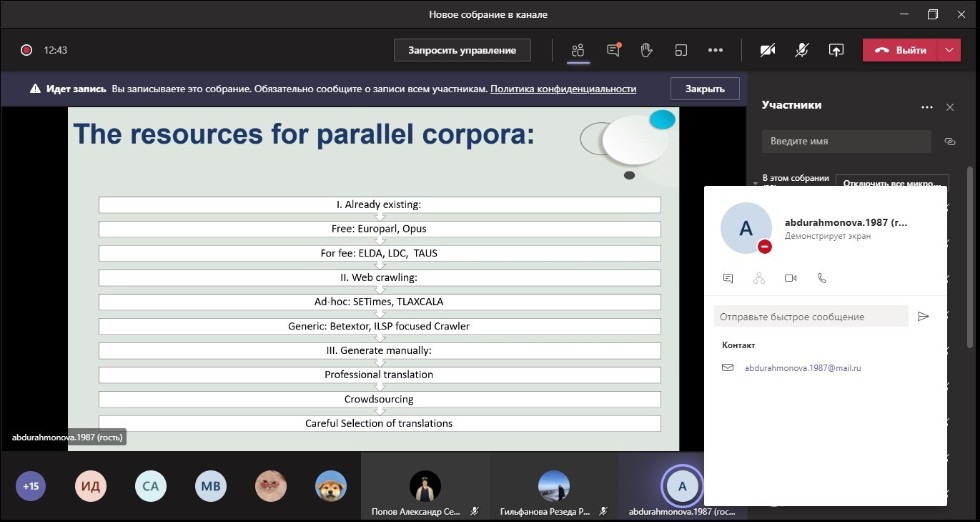This screenshot has width=980, height=522.
Task: Toggle the camera on
Action: click(768, 50)
